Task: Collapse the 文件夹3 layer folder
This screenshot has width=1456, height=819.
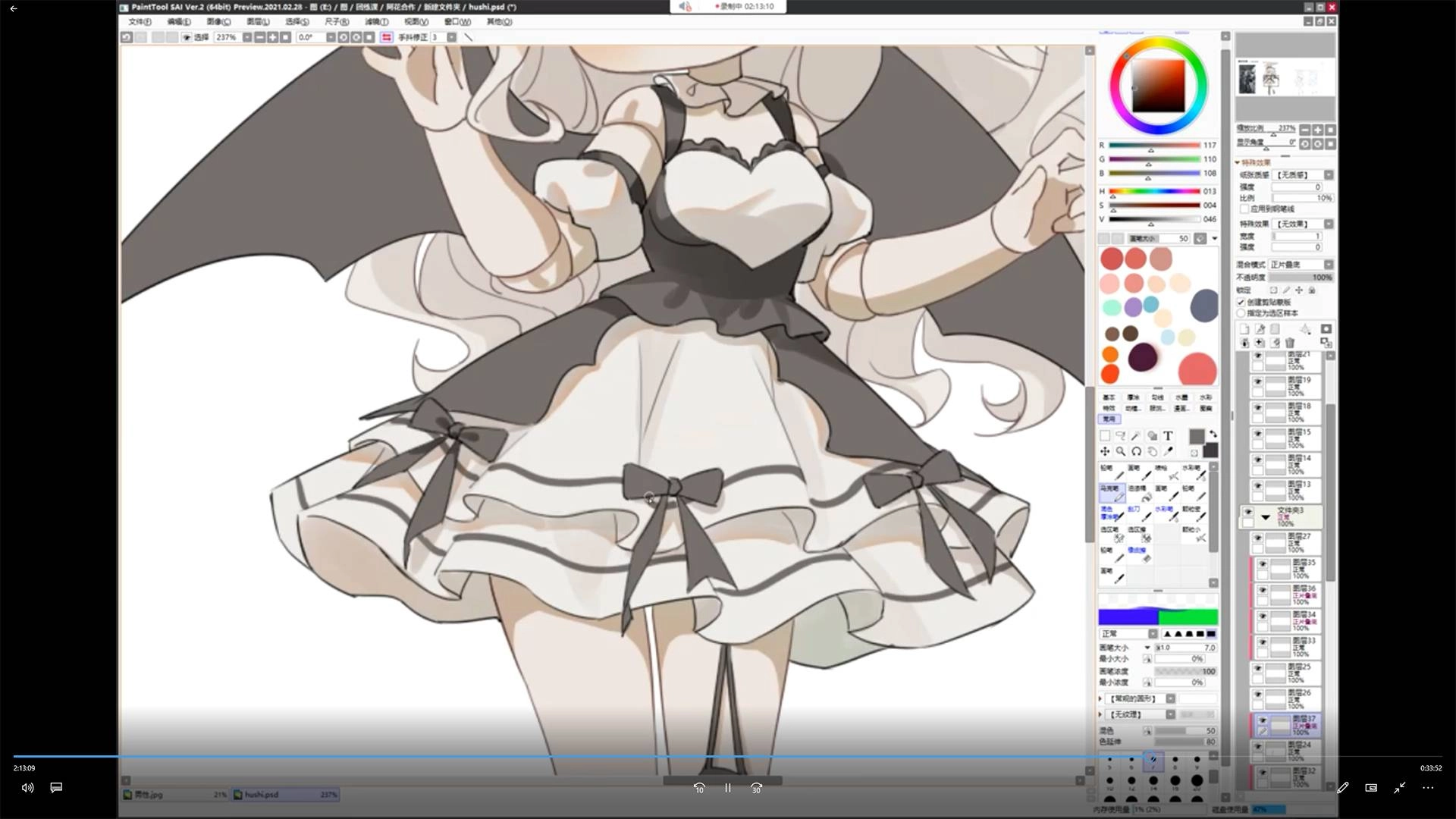Action: pos(1266,516)
